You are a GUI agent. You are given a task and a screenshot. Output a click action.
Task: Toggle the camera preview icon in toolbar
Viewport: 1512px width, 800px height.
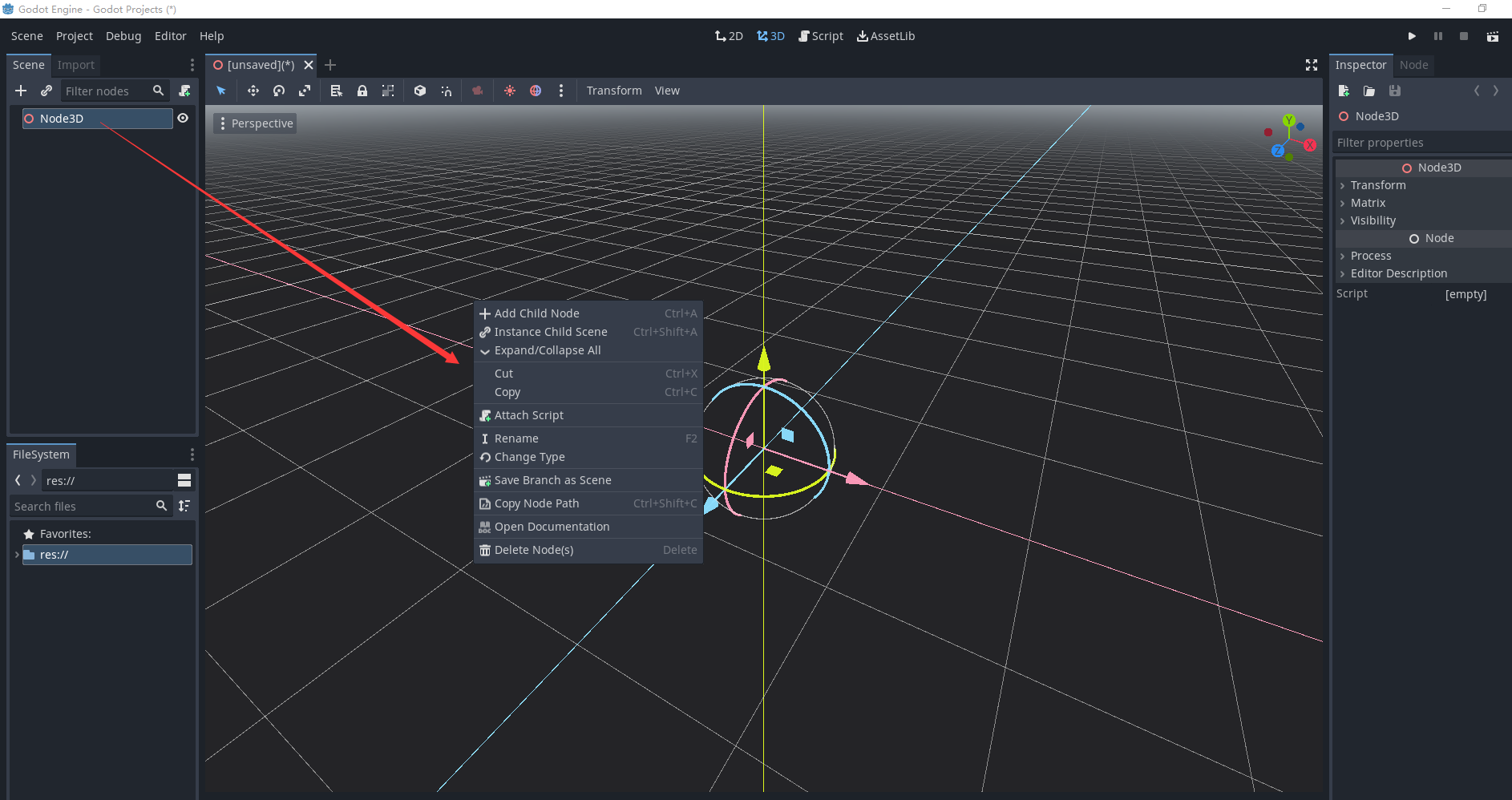(477, 91)
